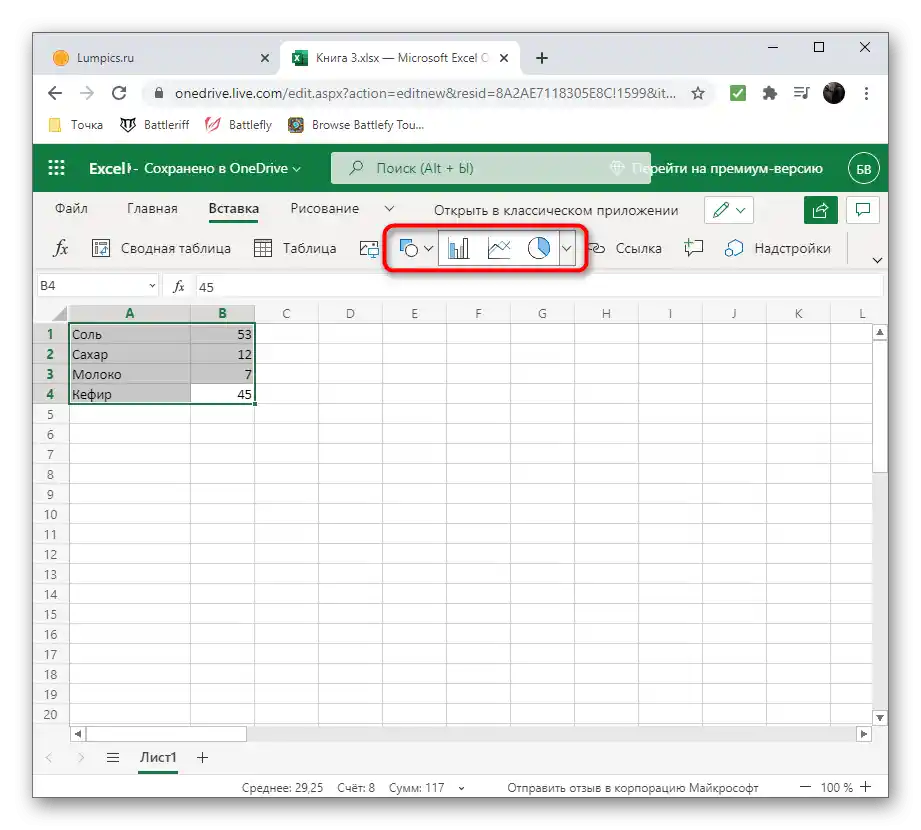Image resolution: width=921 pixels, height=830 pixels.
Task: Expand the ribbon with the chevron at right
Action: 878,260
